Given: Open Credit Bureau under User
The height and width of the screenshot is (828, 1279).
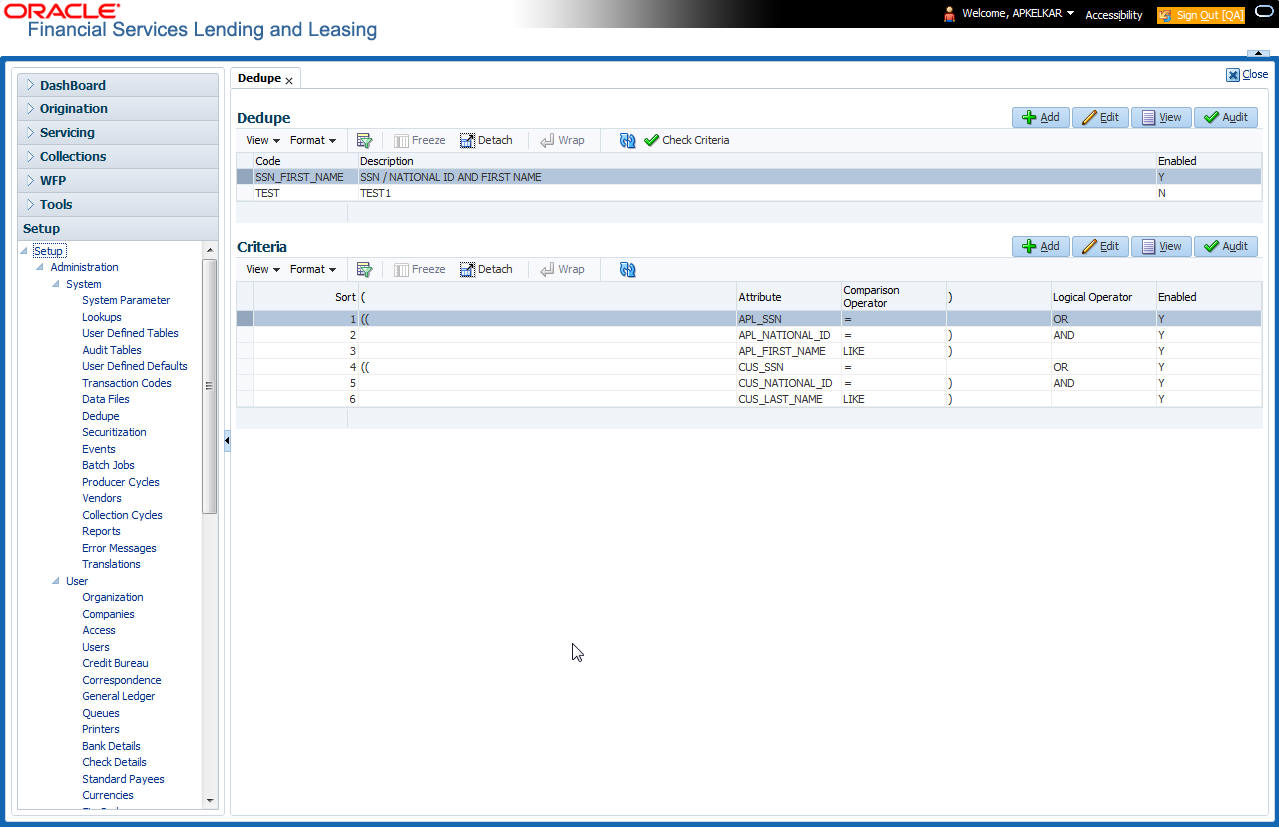Looking at the screenshot, I should tap(116, 664).
